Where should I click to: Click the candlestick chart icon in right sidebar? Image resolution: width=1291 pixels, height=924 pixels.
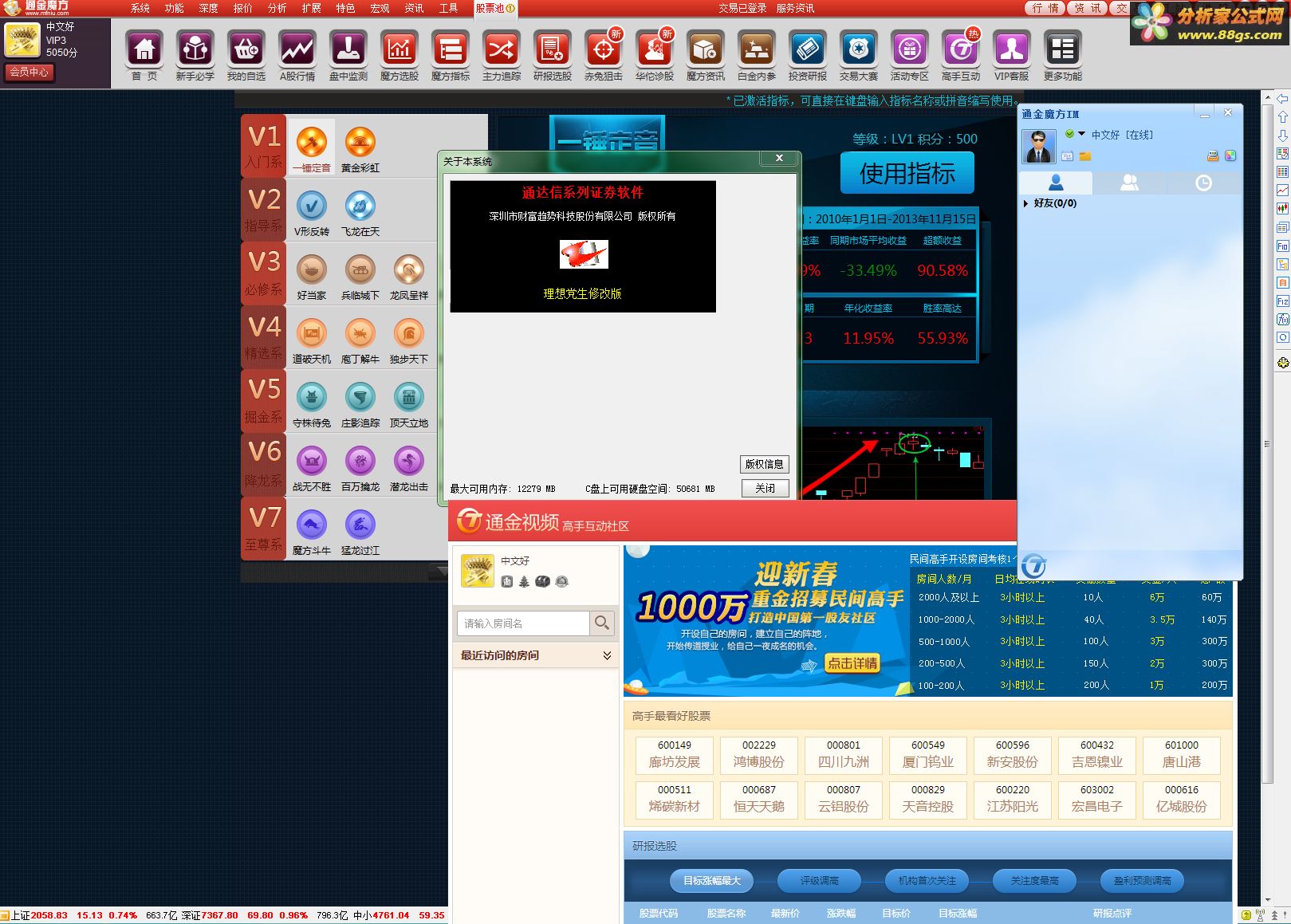[x=1282, y=209]
